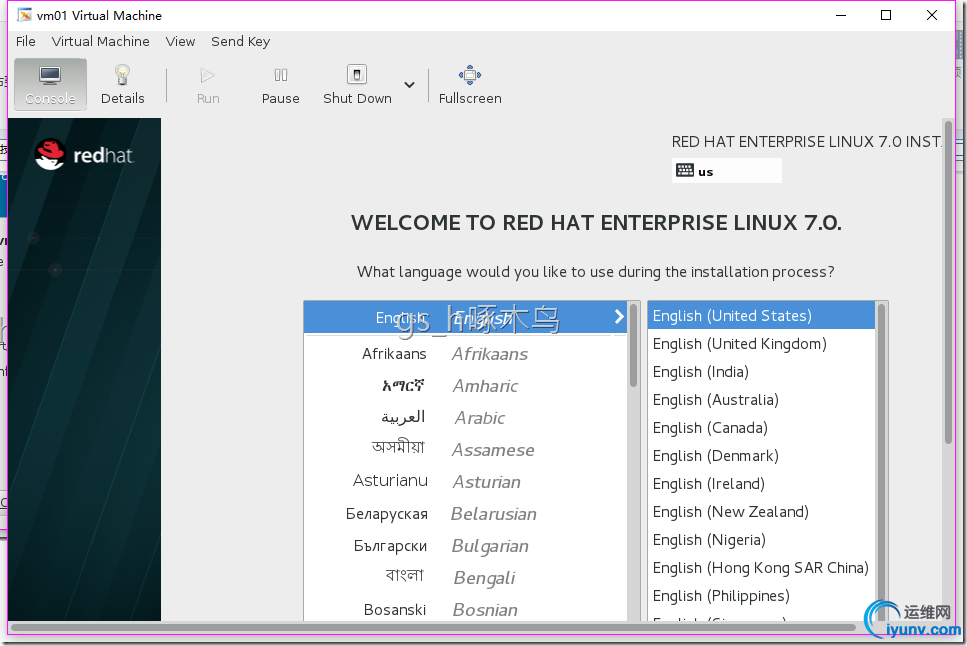Click the Red Hat logo

[x=84, y=154]
